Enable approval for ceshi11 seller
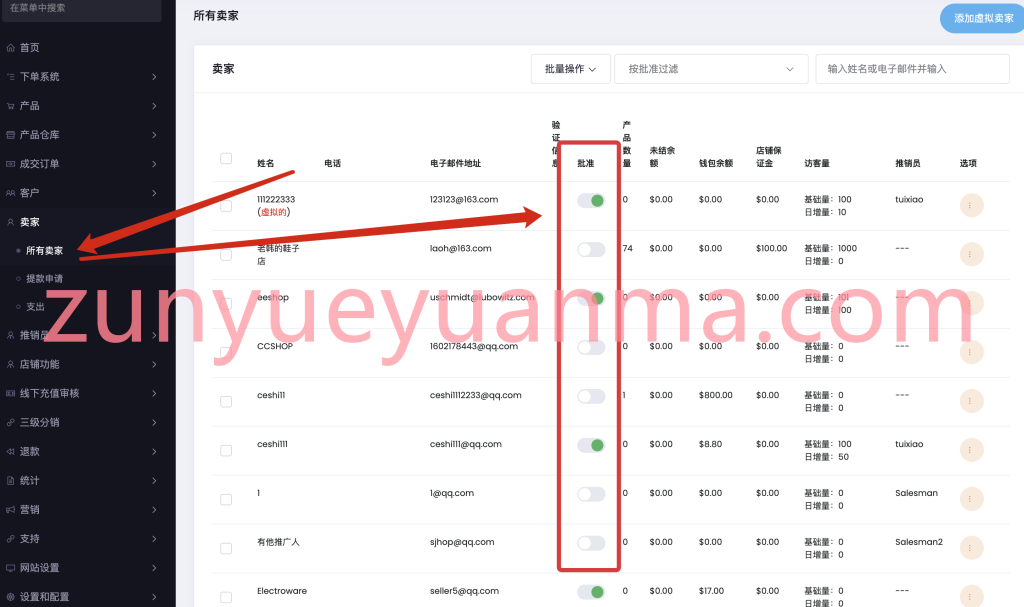The height and width of the screenshot is (607, 1024). [591, 397]
